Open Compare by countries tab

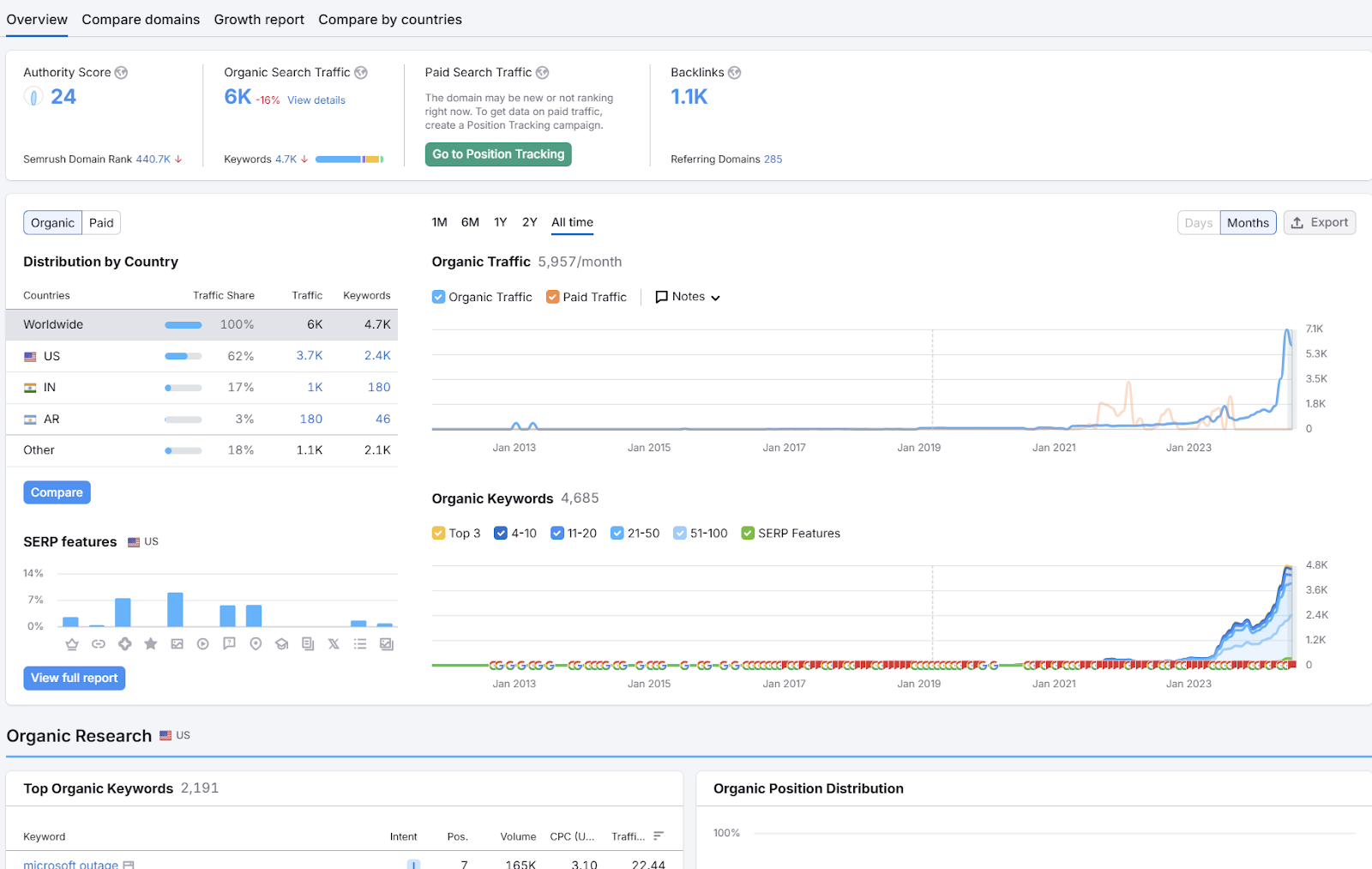390,20
